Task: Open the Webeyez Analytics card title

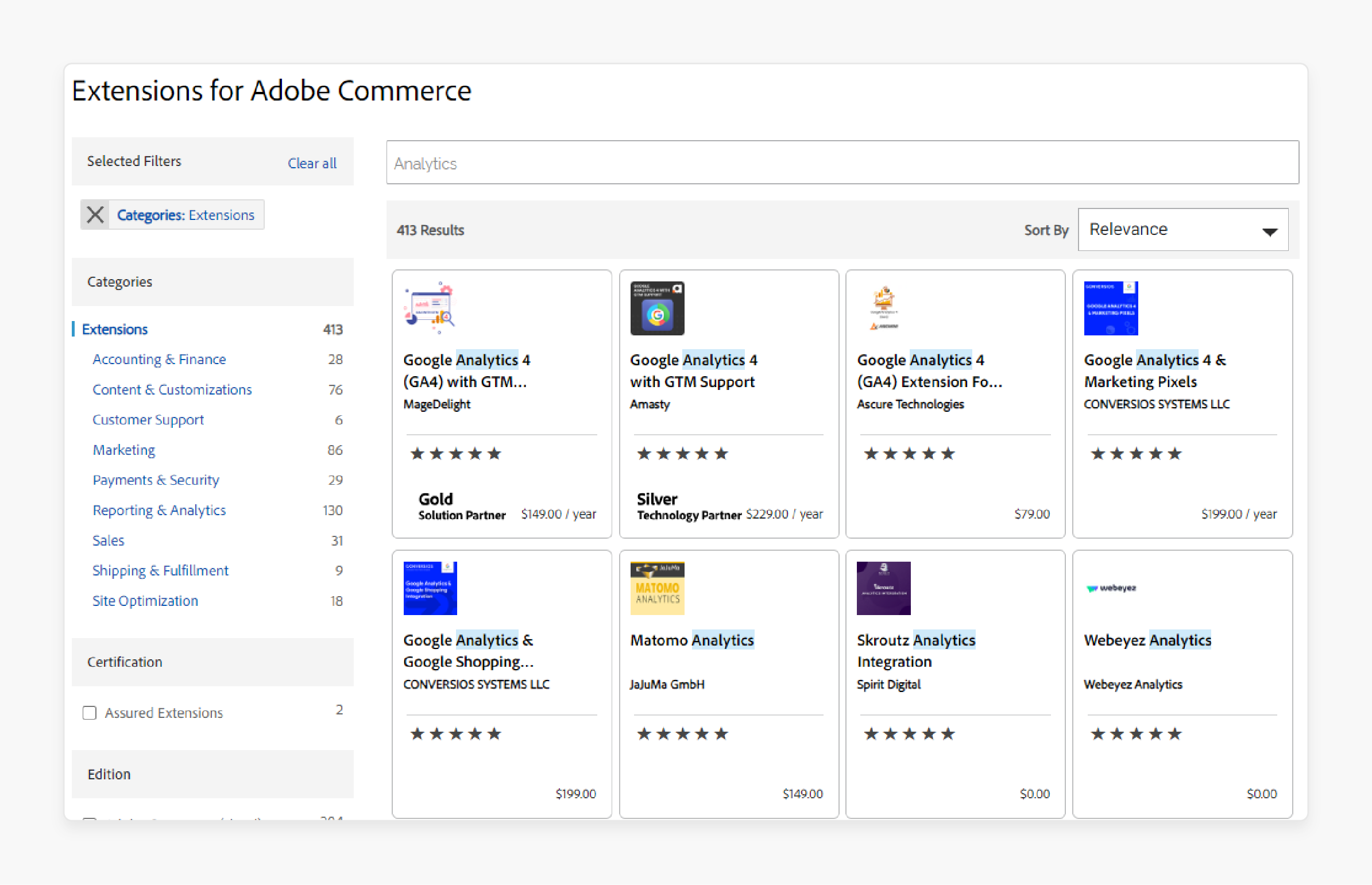Action: [x=1147, y=640]
